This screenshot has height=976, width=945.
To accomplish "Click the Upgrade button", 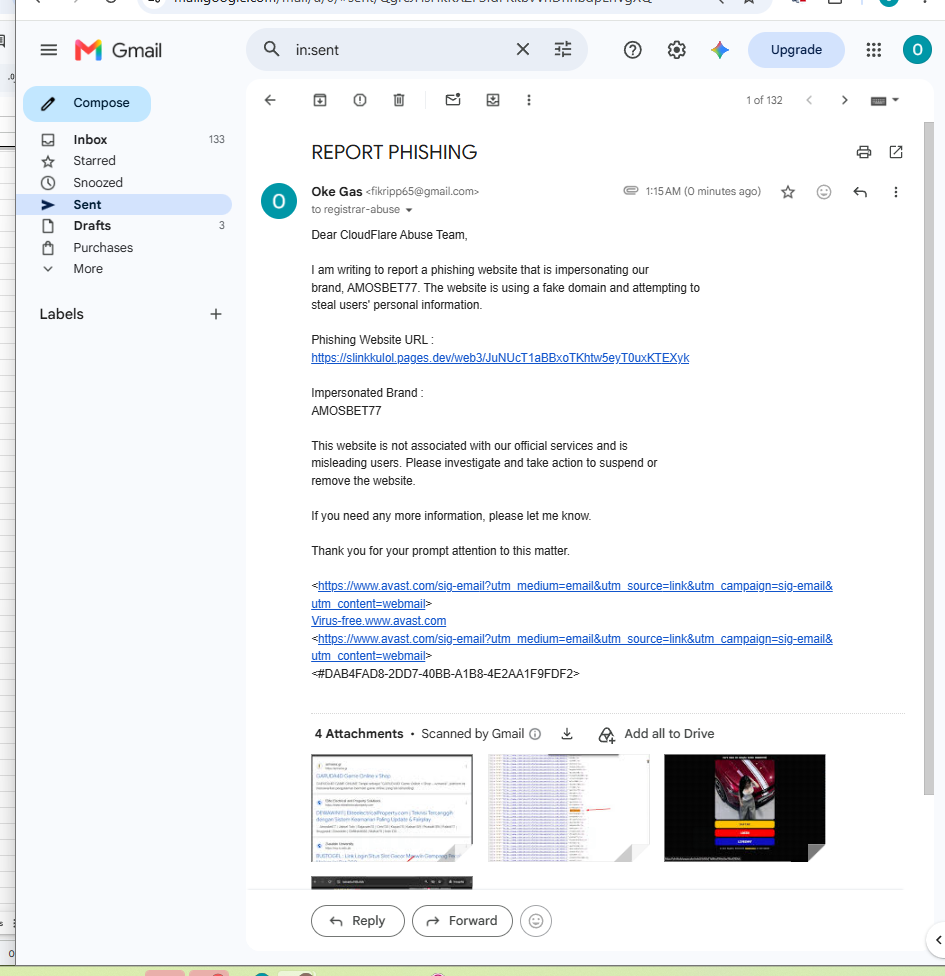I will [x=796, y=50].
